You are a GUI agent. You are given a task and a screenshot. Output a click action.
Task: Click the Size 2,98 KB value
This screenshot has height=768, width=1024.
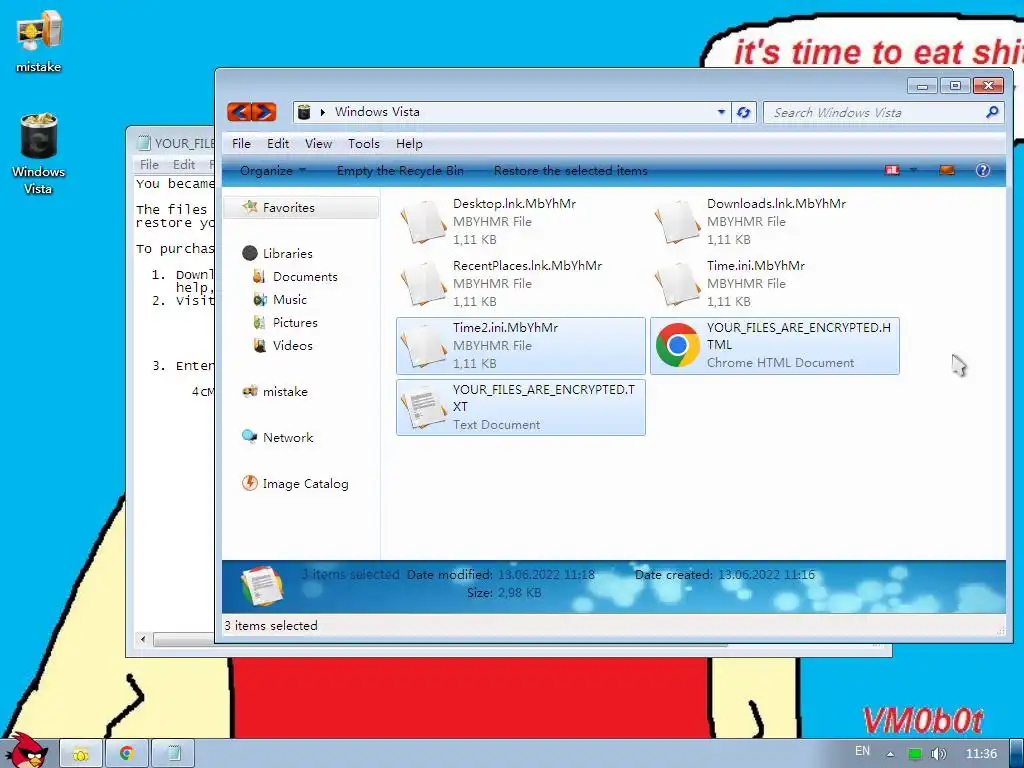519,593
